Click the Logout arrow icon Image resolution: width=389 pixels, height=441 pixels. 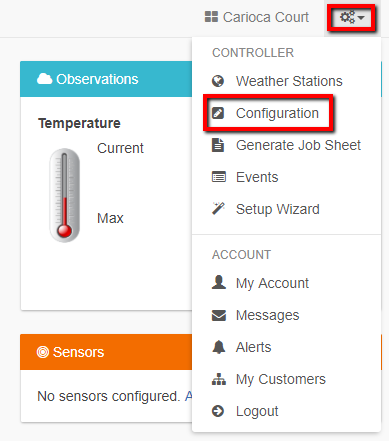(218, 411)
